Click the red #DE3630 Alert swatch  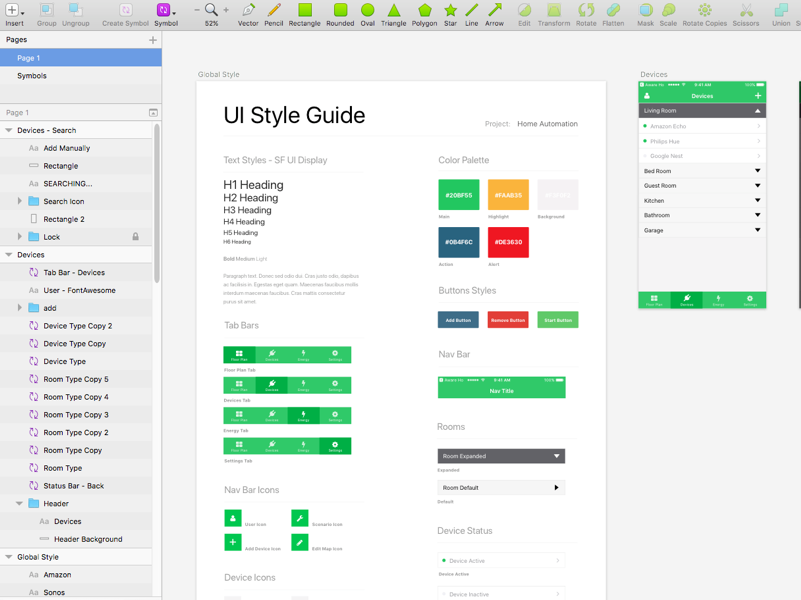click(x=508, y=242)
